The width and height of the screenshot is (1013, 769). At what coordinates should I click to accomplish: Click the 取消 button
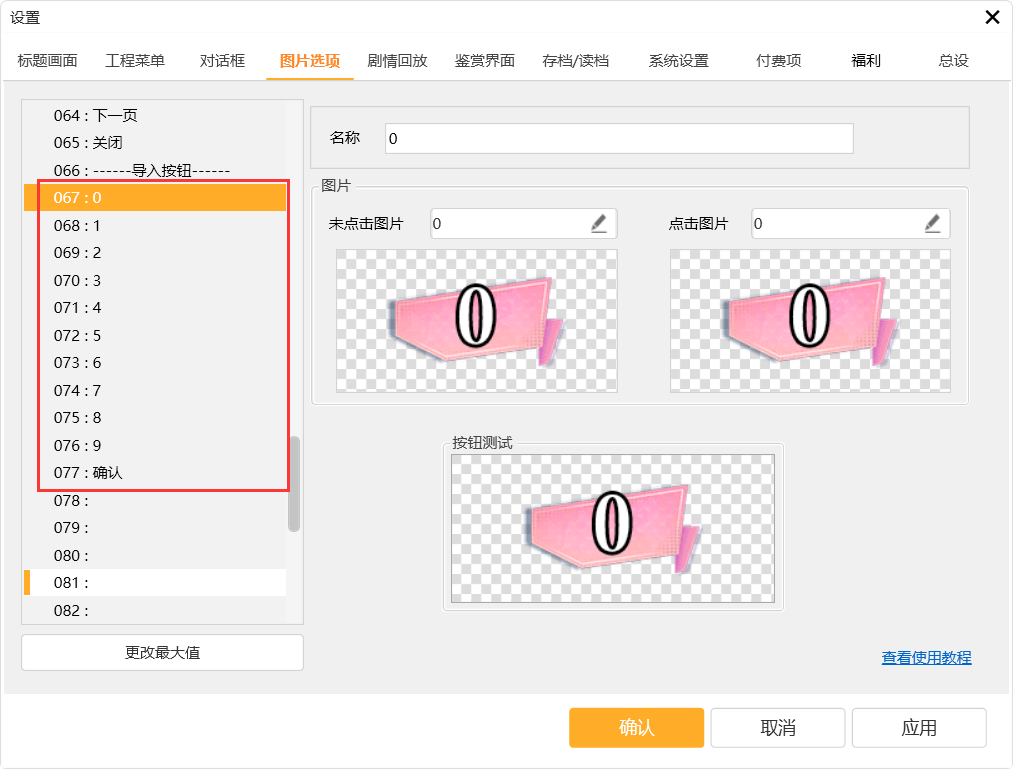(777, 728)
